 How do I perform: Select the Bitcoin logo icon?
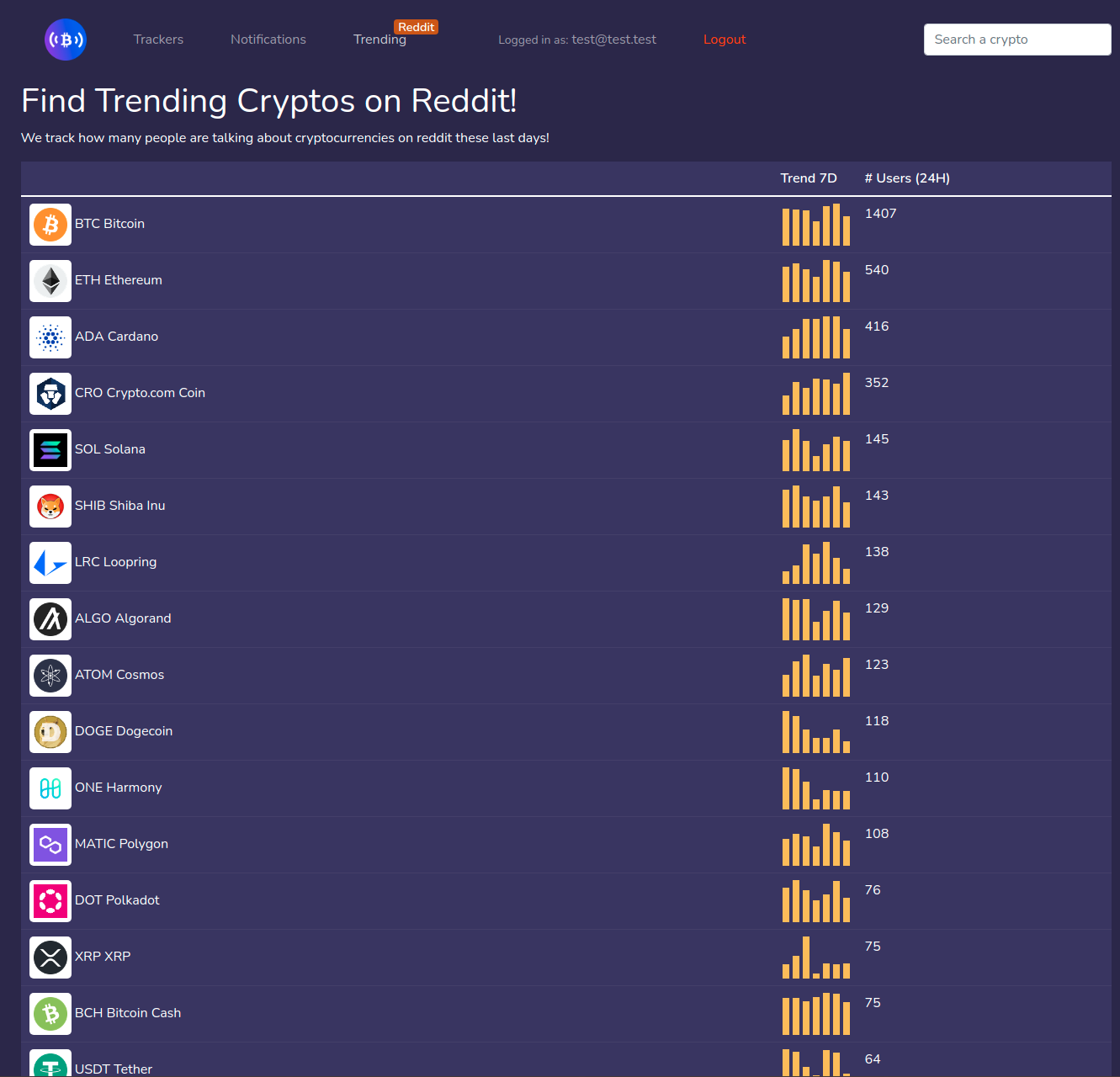pos(50,225)
